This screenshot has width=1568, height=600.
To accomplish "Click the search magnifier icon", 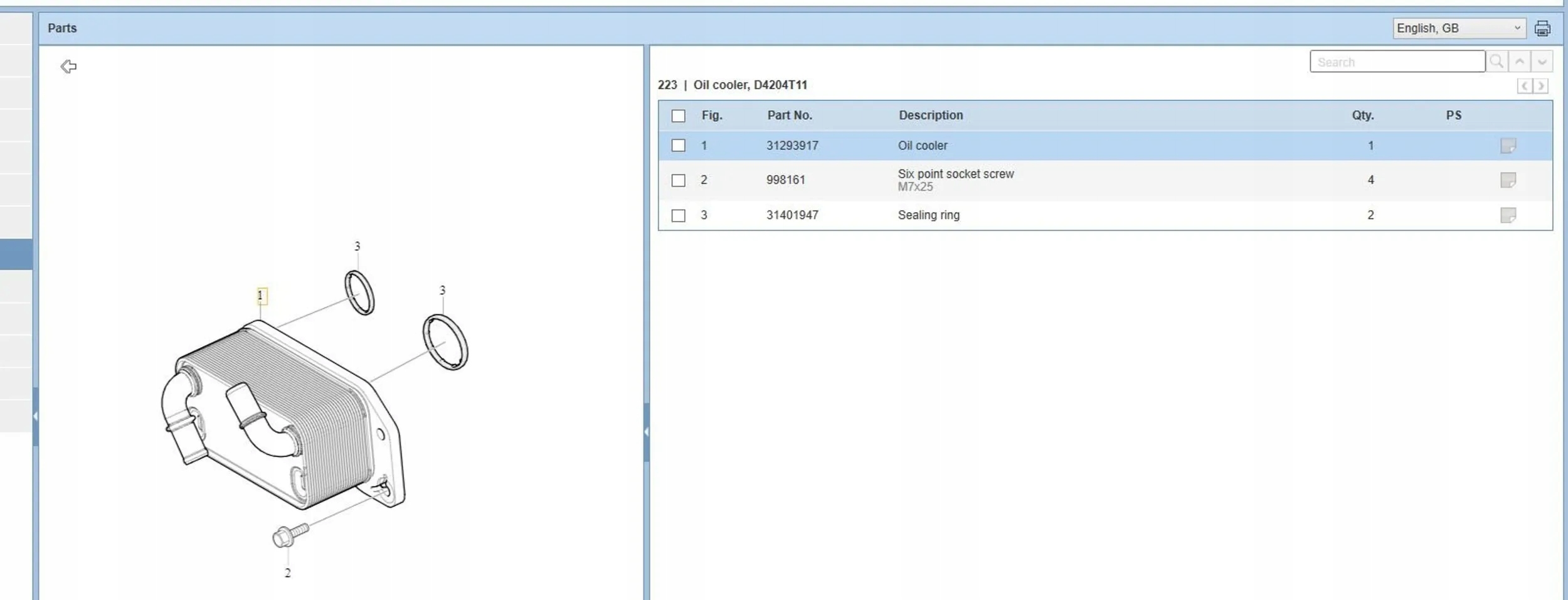I will click(x=1496, y=62).
